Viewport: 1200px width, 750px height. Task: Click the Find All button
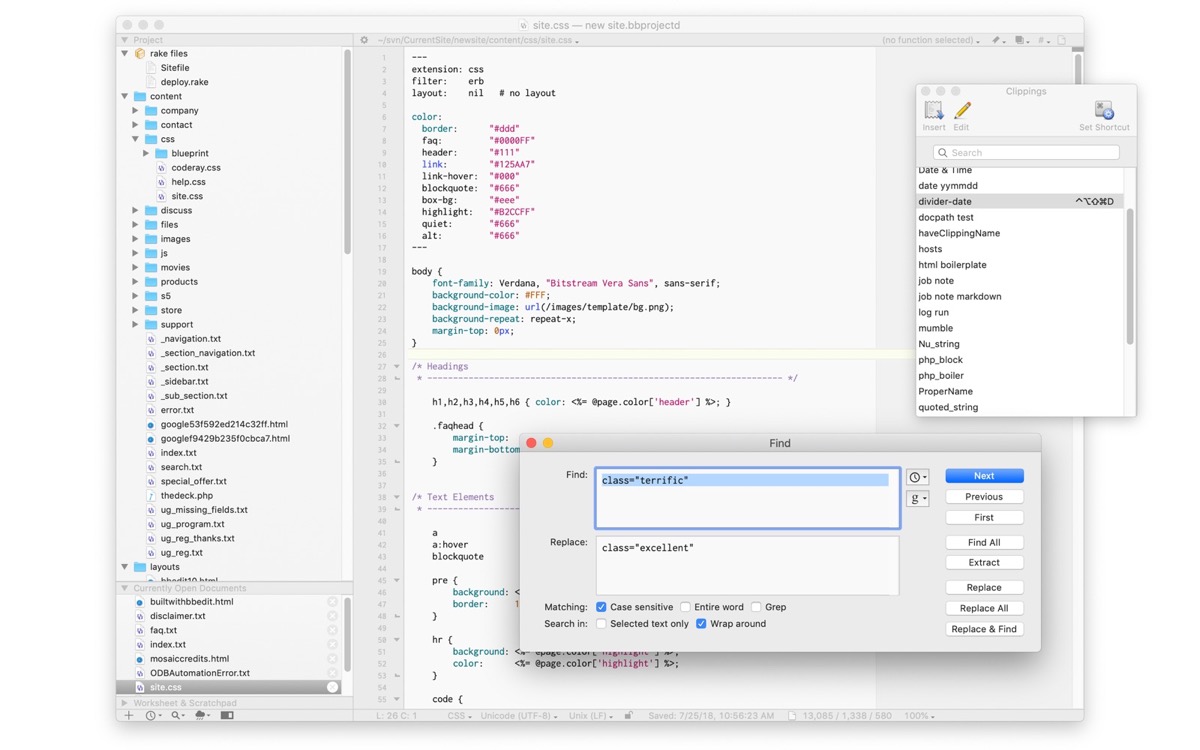pyautogui.click(x=983, y=542)
